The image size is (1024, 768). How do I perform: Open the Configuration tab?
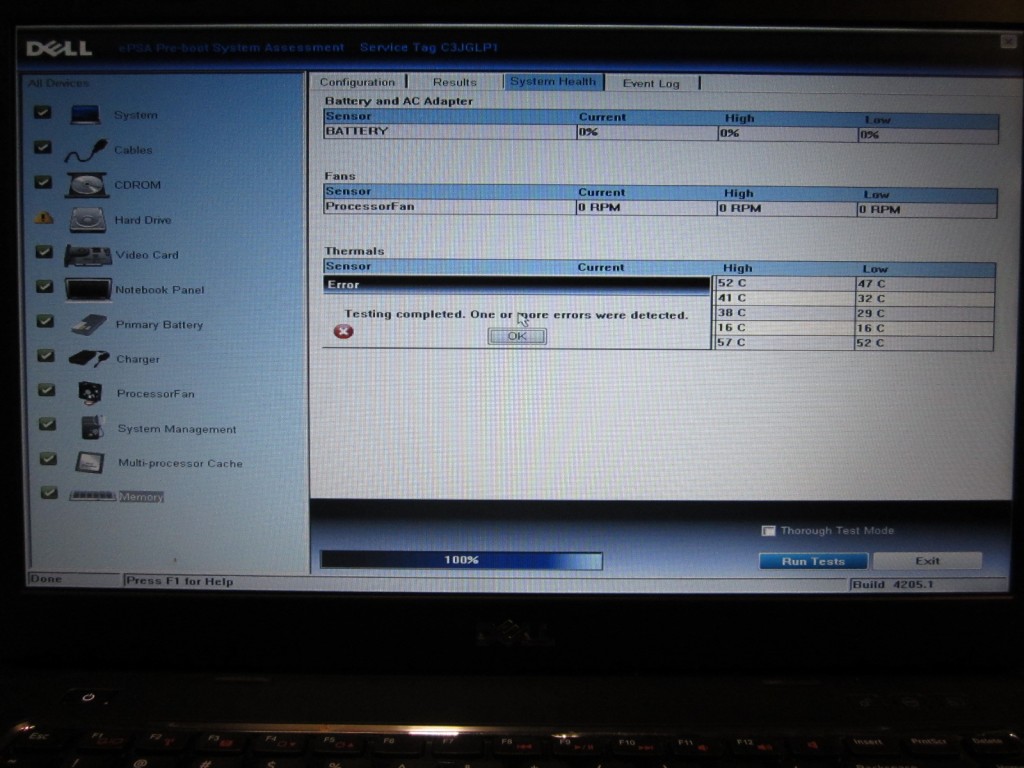(x=357, y=82)
